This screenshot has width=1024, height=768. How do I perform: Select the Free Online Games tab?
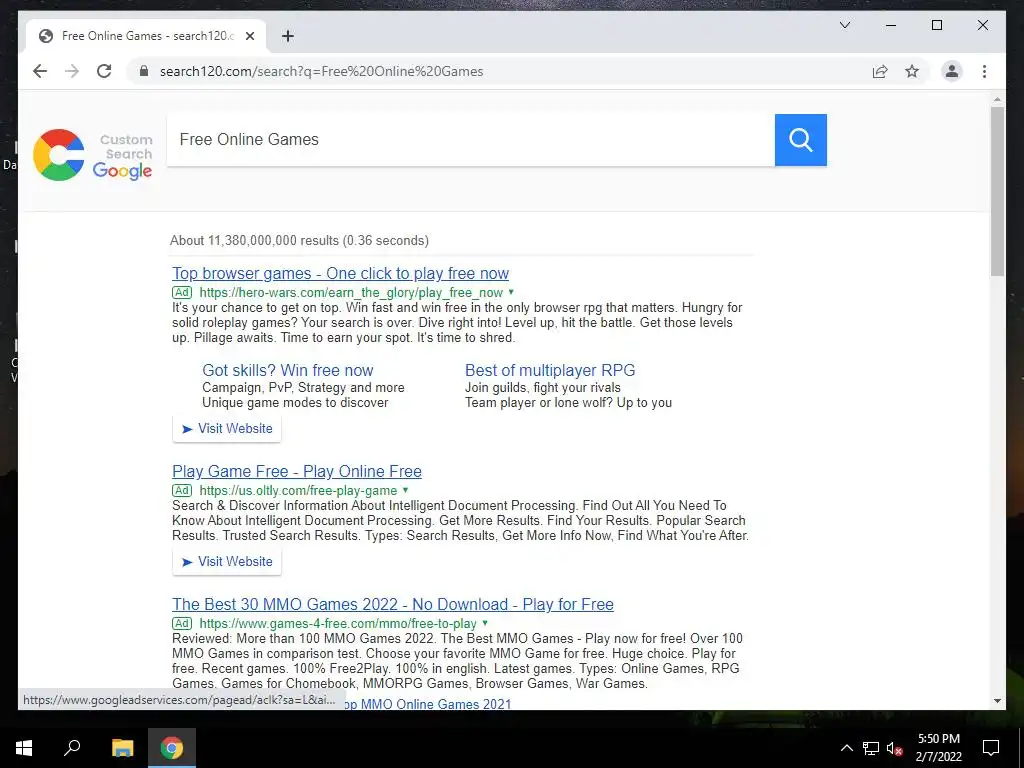(x=146, y=36)
